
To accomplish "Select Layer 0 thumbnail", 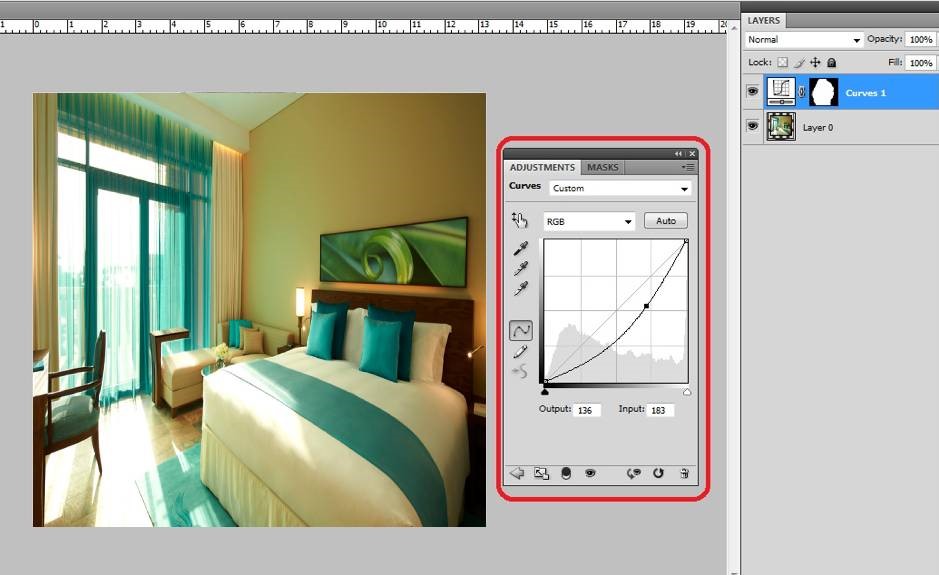I will tap(782, 126).
